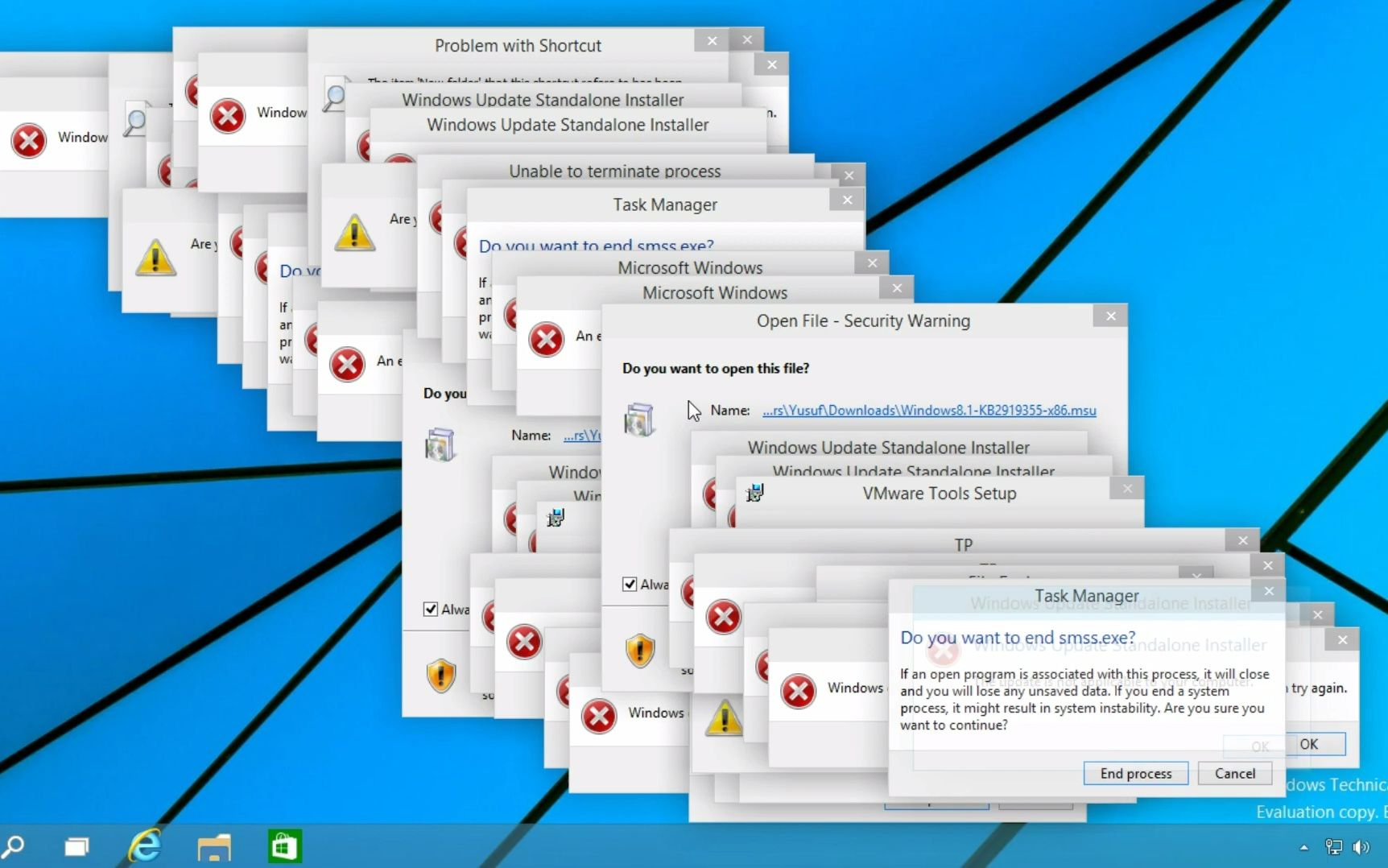Toggle the 'Always ask before opening' checkbox near the shield
The height and width of the screenshot is (868, 1388).
pyautogui.click(x=630, y=584)
